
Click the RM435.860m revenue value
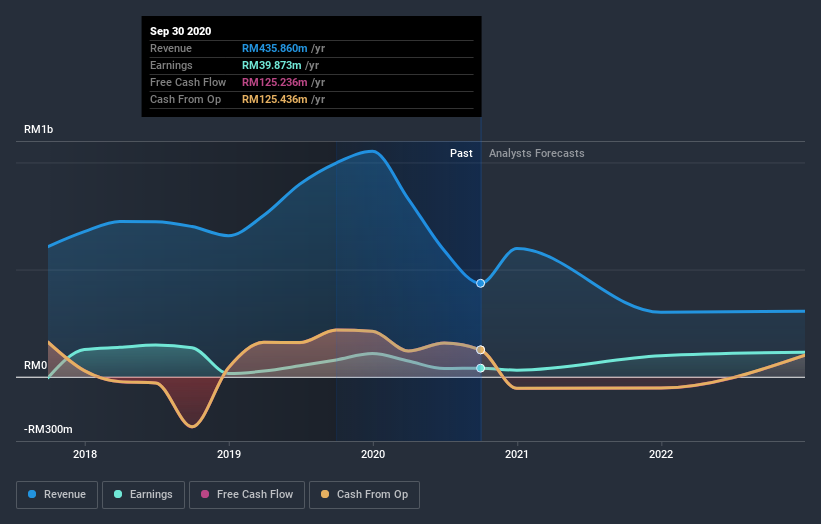click(x=274, y=48)
